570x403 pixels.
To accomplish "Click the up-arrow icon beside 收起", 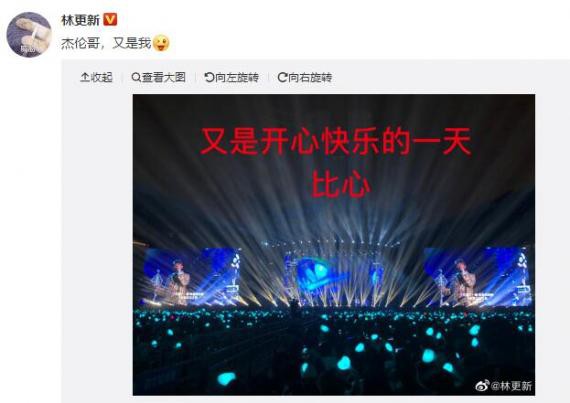I will click(85, 77).
